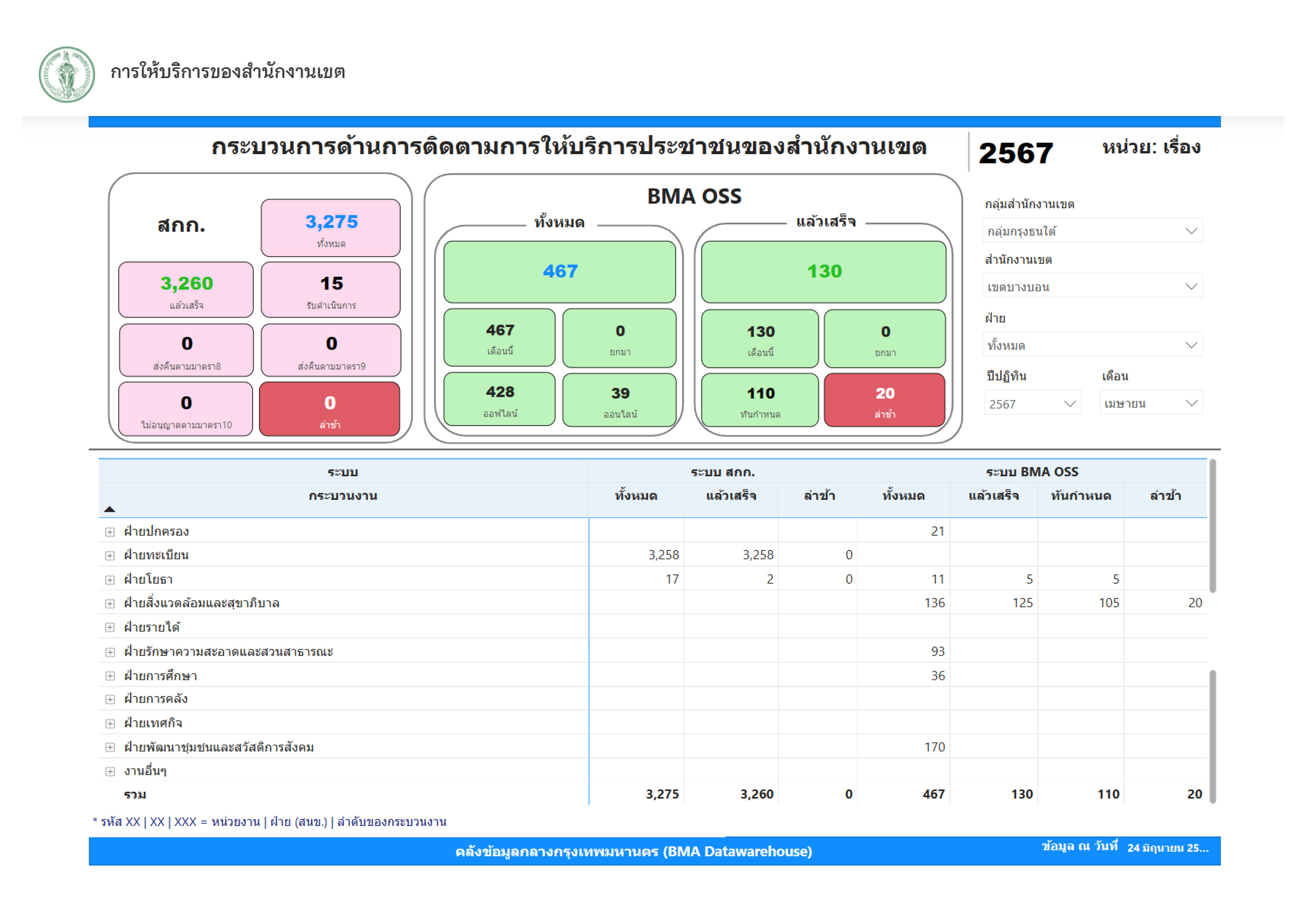
Task: Click the pink 3,275 ทั้งหมด card
Action: pyautogui.click(x=331, y=228)
